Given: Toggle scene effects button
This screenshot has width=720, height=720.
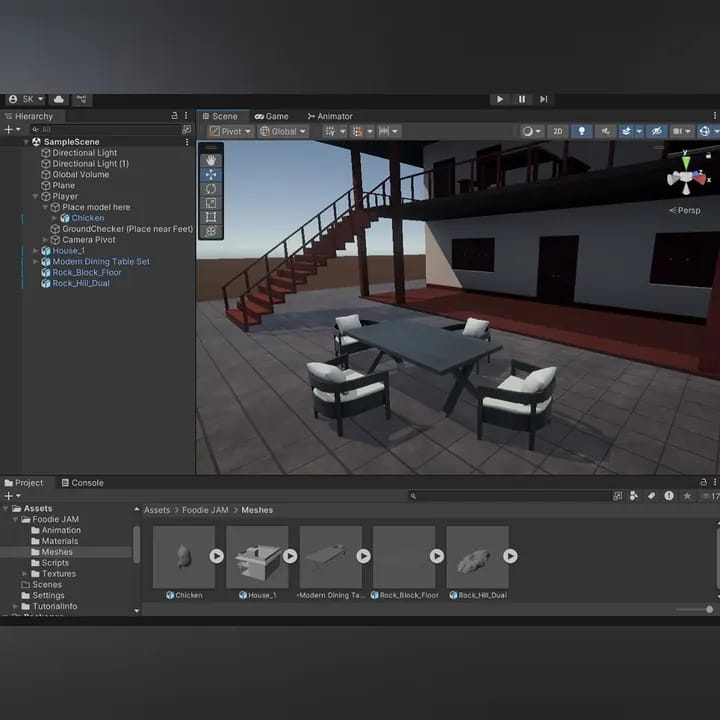Looking at the screenshot, I should (626, 131).
